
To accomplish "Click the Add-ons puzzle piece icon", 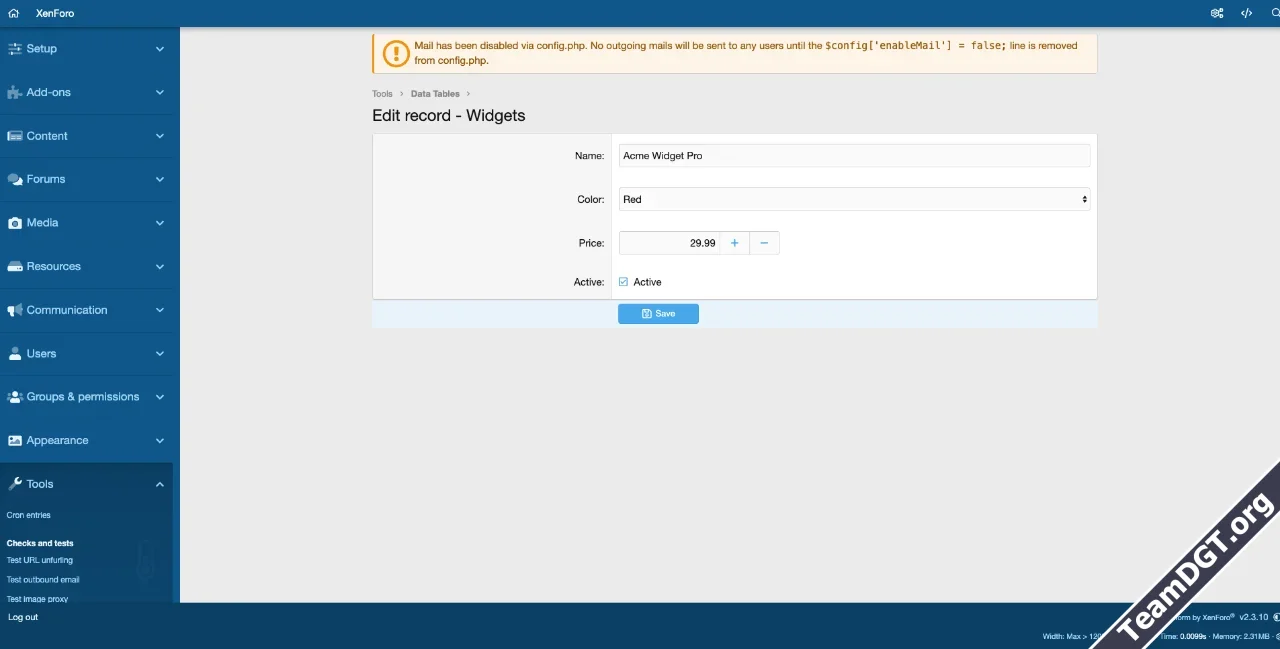I will coord(14,92).
